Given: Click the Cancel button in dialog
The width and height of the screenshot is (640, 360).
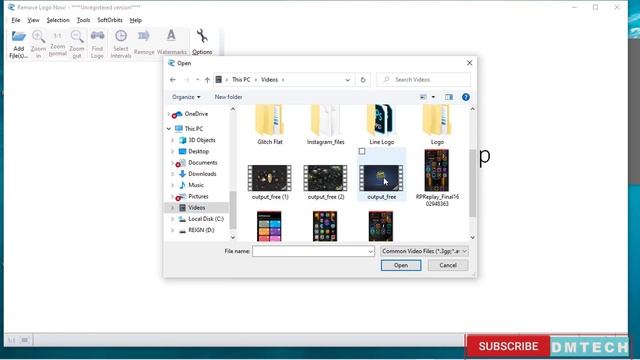Looking at the screenshot, I should click(448, 265).
